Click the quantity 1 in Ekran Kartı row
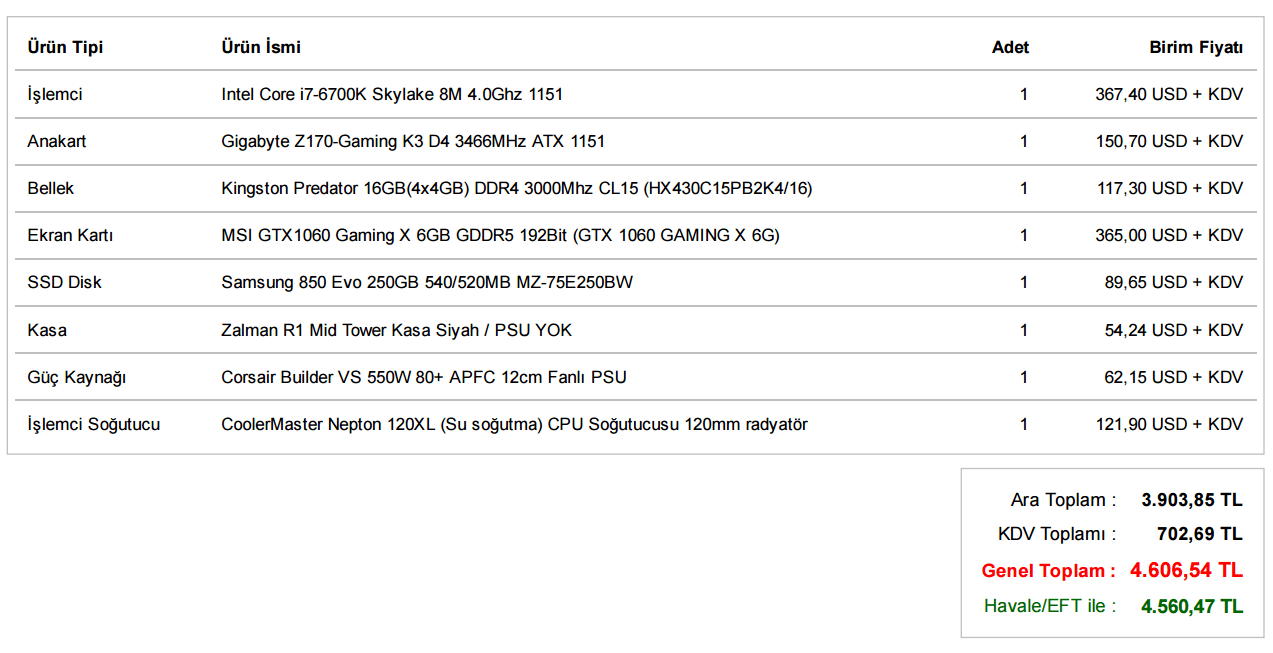1273x653 pixels. (x=1024, y=235)
